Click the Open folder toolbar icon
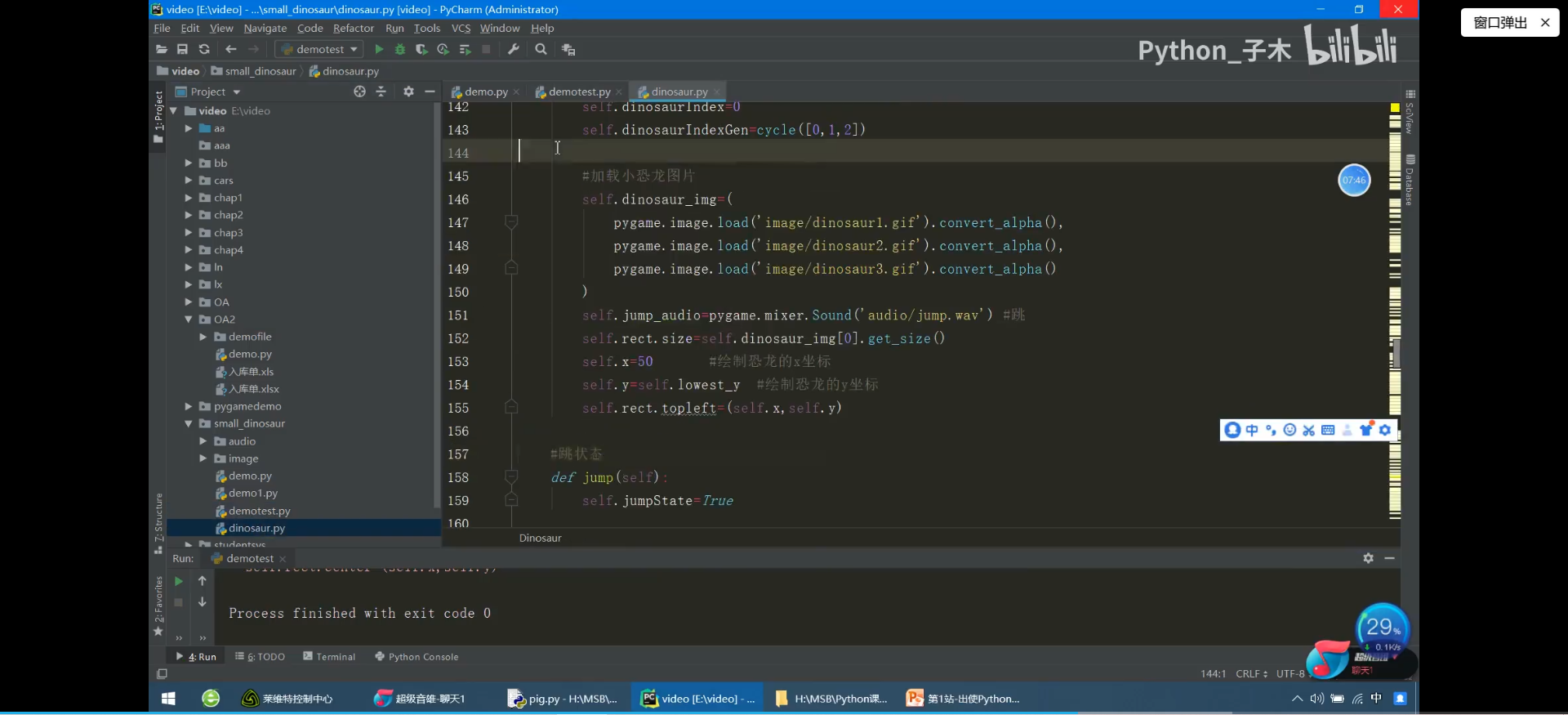Image resolution: width=1568 pixels, height=715 pixels. coord(162,49)
